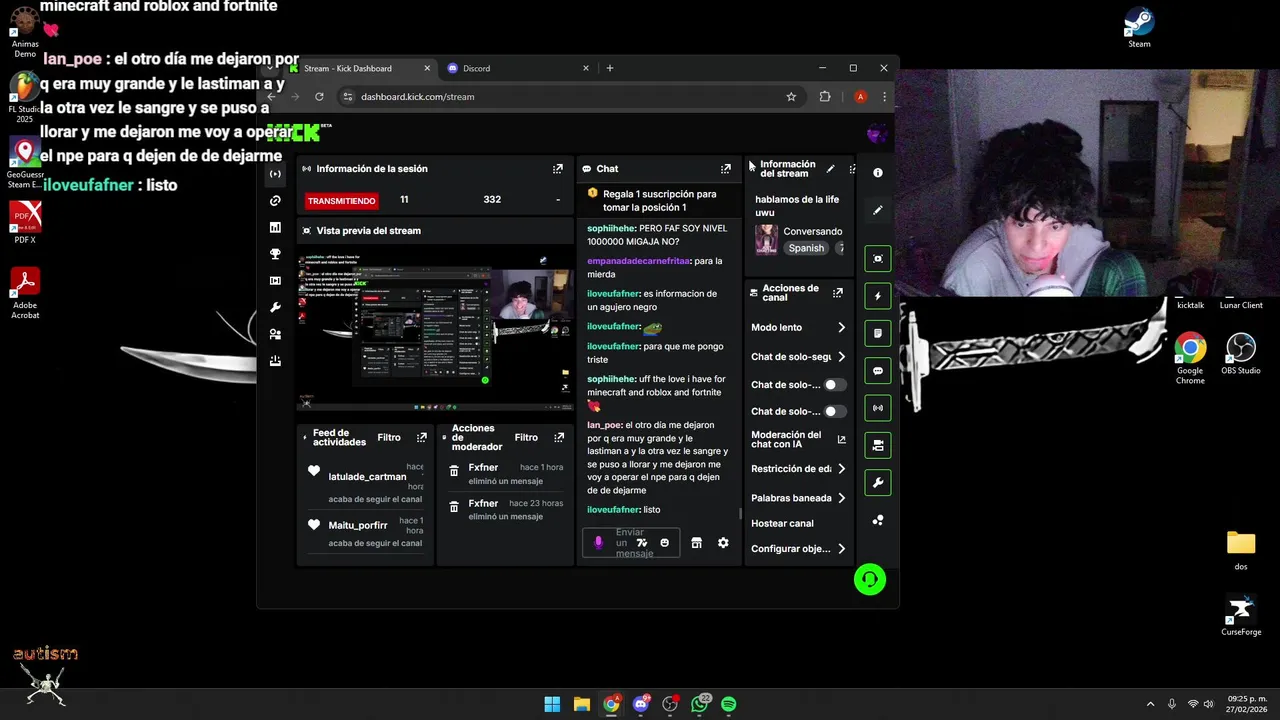Open the trophy achievements sidebar icon
The height and width of the screenshot is (720, 1280).
click(275, 254)
